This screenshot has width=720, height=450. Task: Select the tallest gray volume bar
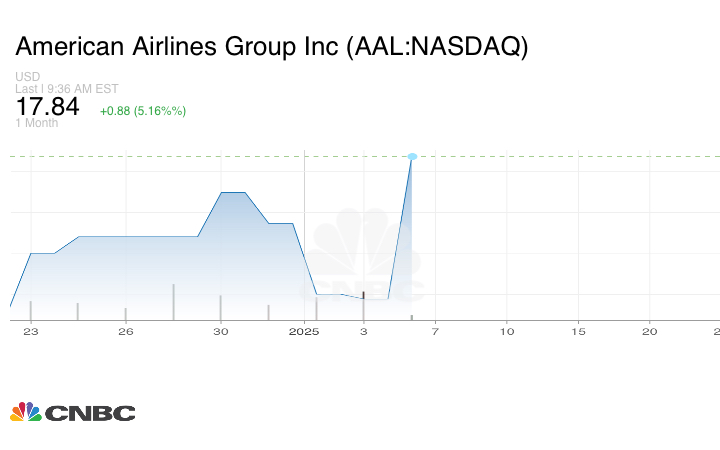[173, 301]
